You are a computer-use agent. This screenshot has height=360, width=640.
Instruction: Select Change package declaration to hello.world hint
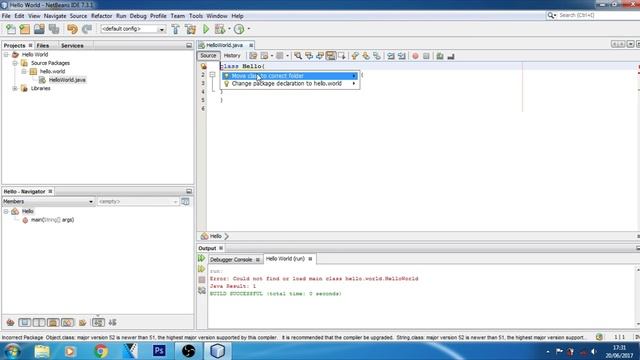tap(290, 84)
